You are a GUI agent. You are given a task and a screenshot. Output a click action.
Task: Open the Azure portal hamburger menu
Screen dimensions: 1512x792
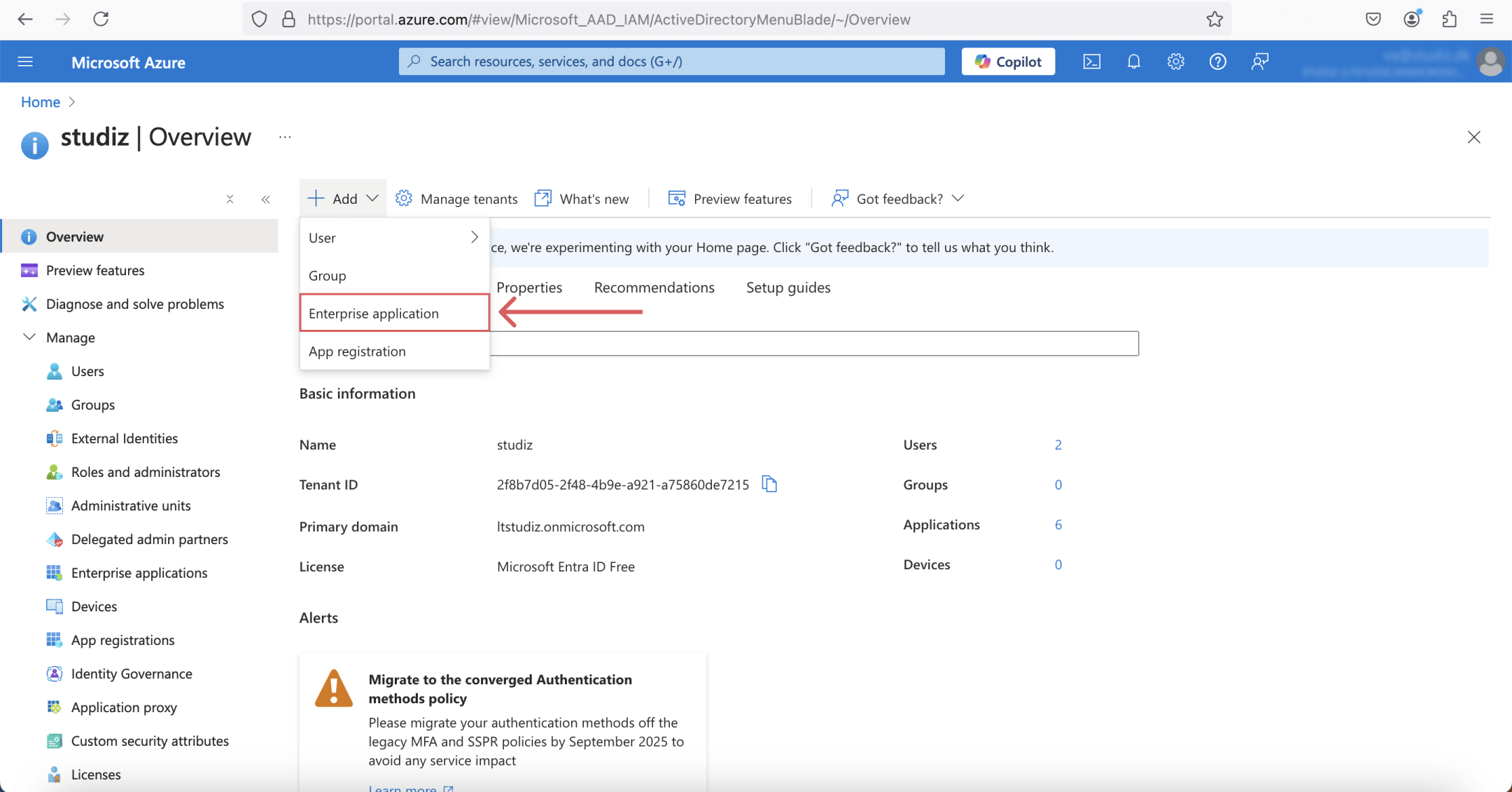point(25,62)
